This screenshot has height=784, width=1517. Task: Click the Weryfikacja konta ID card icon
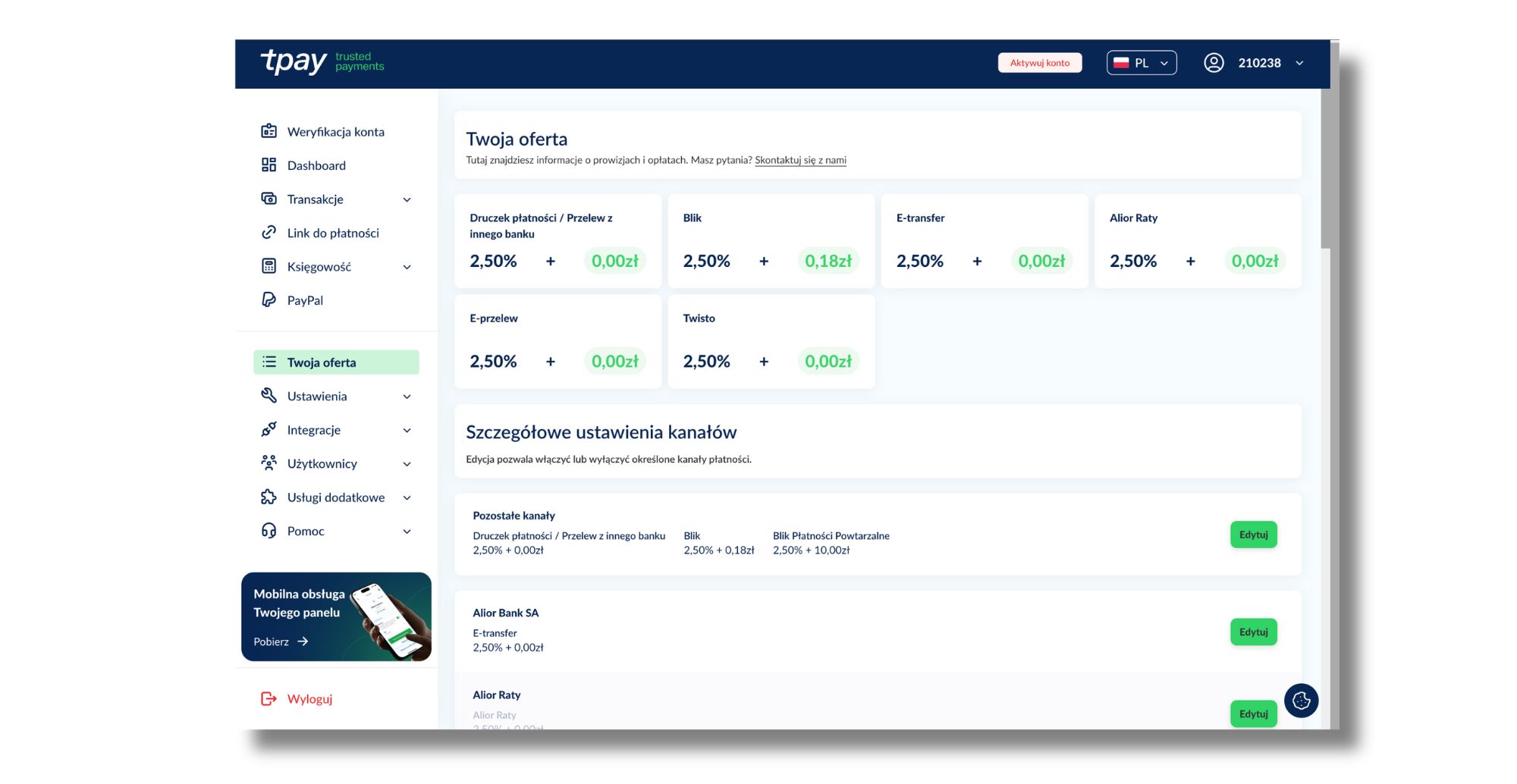click(269, 131)
